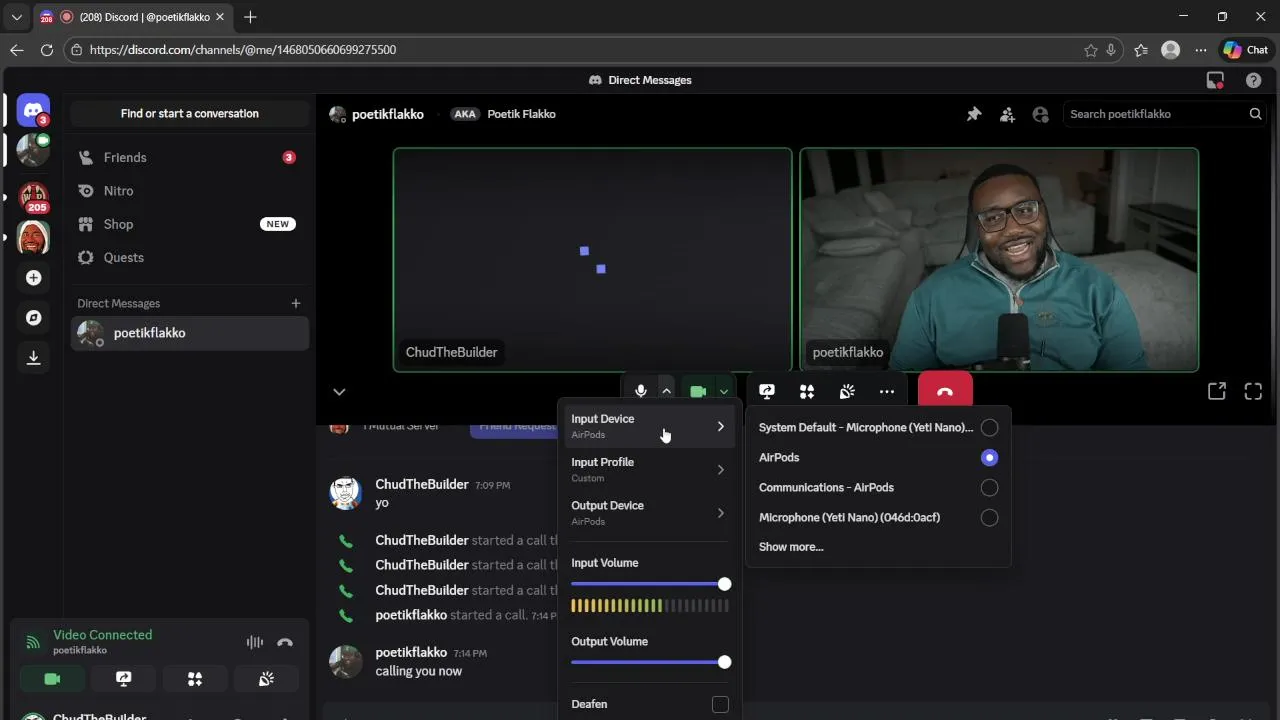This screenshot has width=1280, height=720.
Task: Click the Create DM plus icon
Action: pyautogui.click(x=296, y=303)
